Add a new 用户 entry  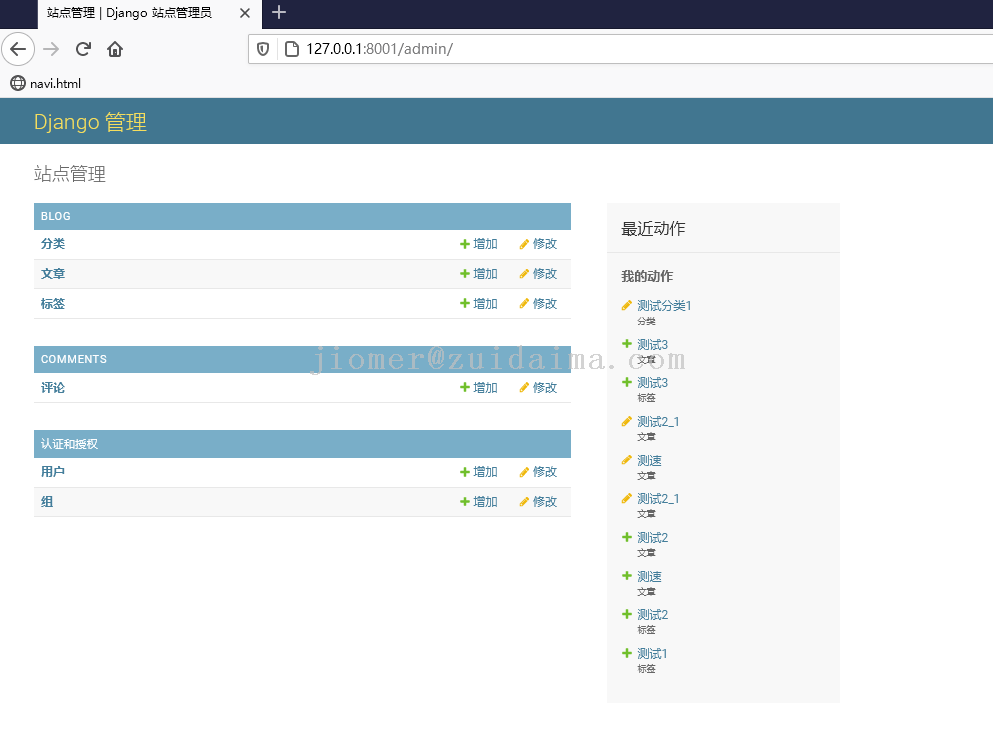(x=479, y=472)
